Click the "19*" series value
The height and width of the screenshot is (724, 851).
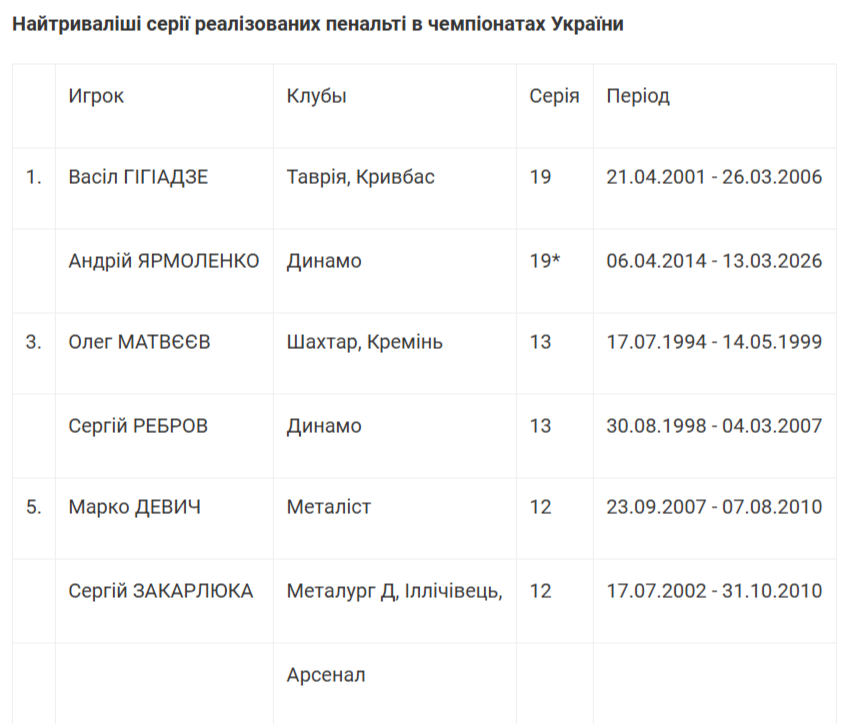click(544, 261)
